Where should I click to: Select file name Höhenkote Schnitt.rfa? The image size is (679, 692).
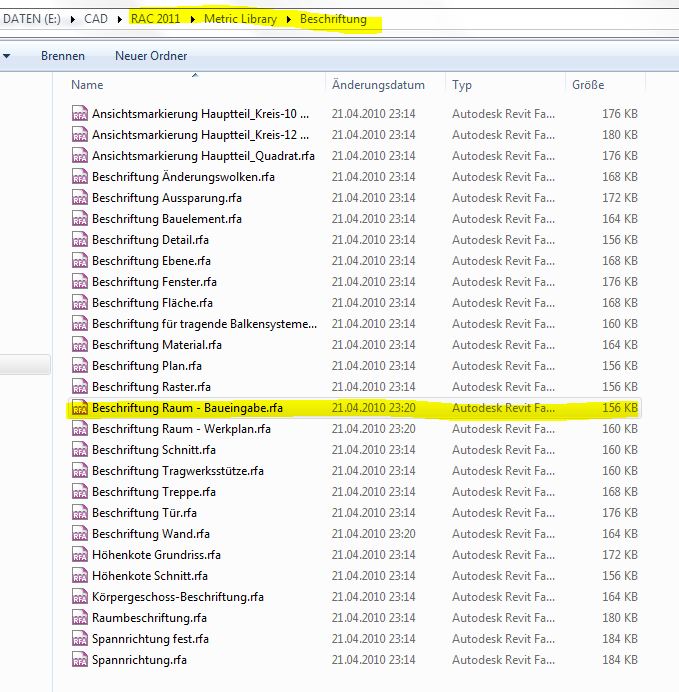150,575
